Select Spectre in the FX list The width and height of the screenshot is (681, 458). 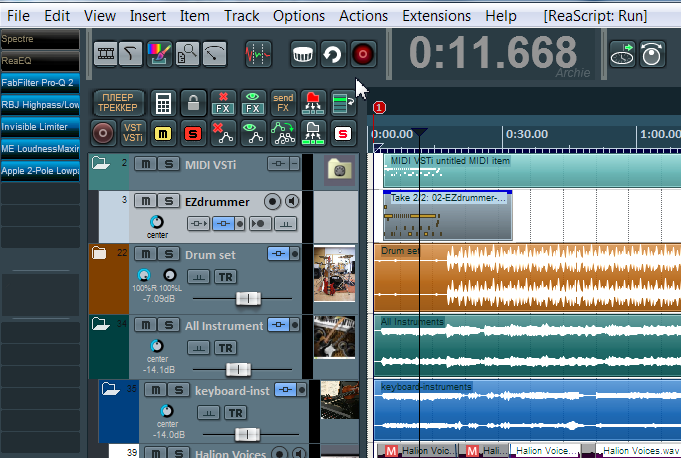pyautogui.click(x=40, y=39)
